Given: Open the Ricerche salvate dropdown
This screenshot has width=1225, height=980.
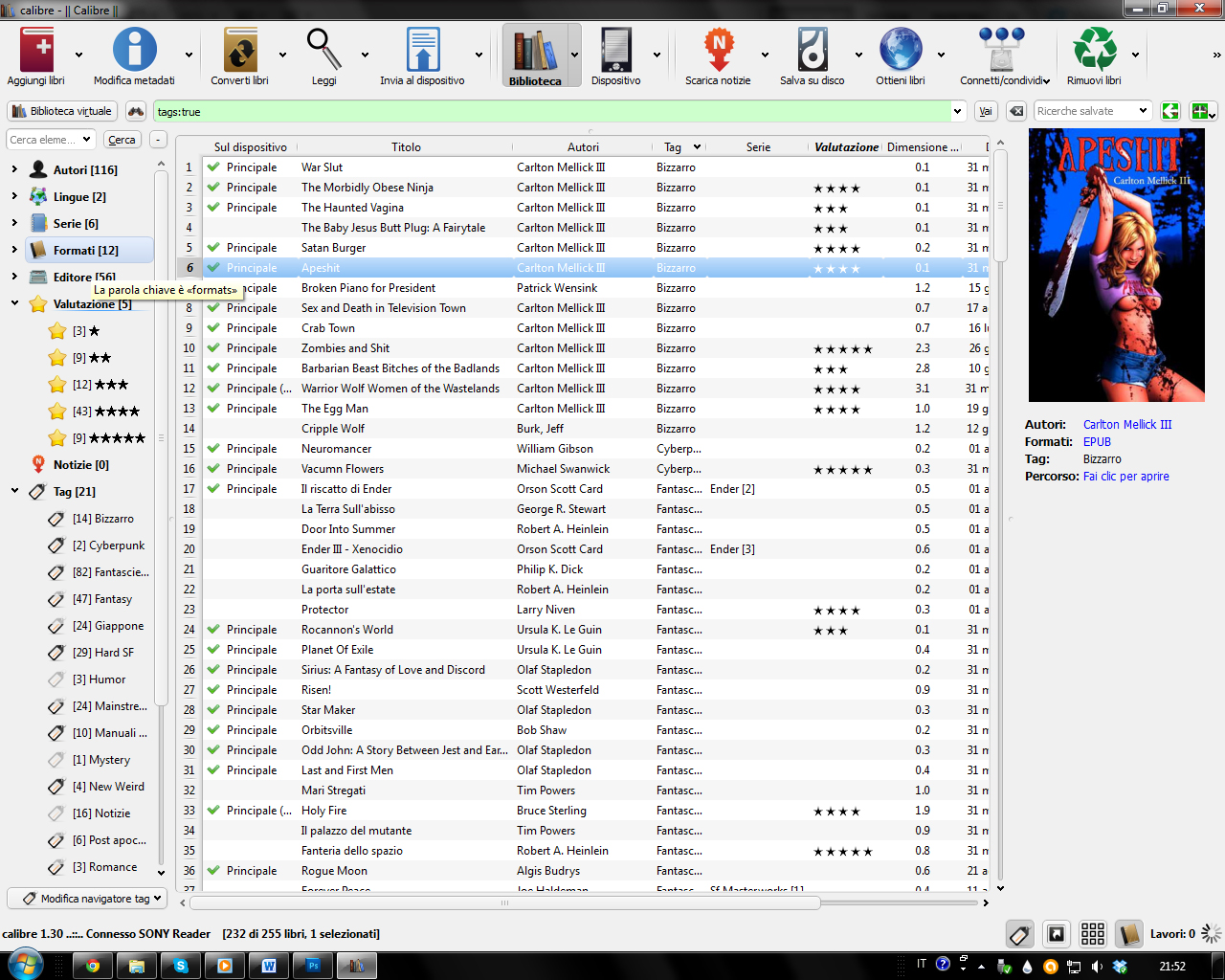Looking at the screenshot, I should 1143,111.
